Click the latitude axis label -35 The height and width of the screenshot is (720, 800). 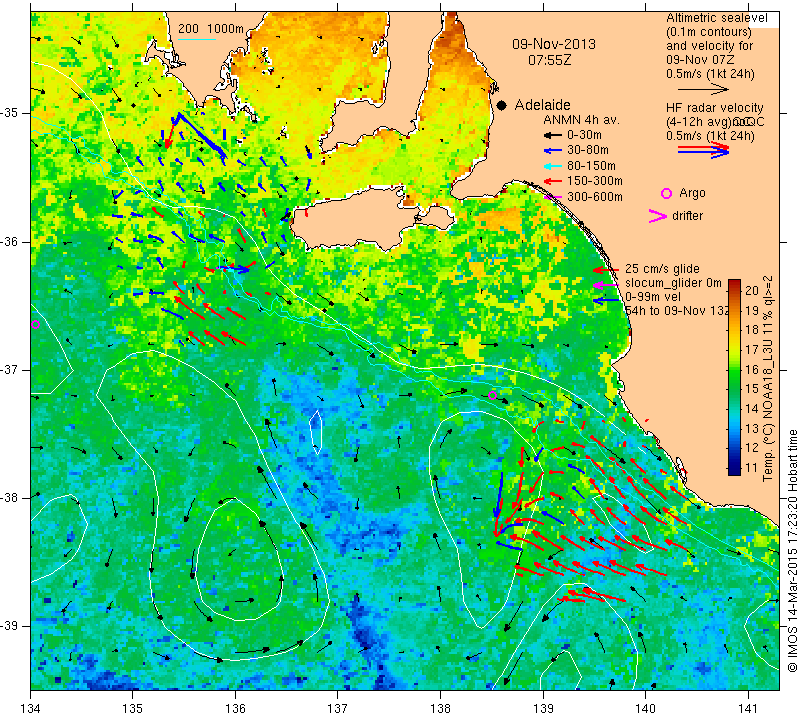pyautogui.click(x=9, y=113)
